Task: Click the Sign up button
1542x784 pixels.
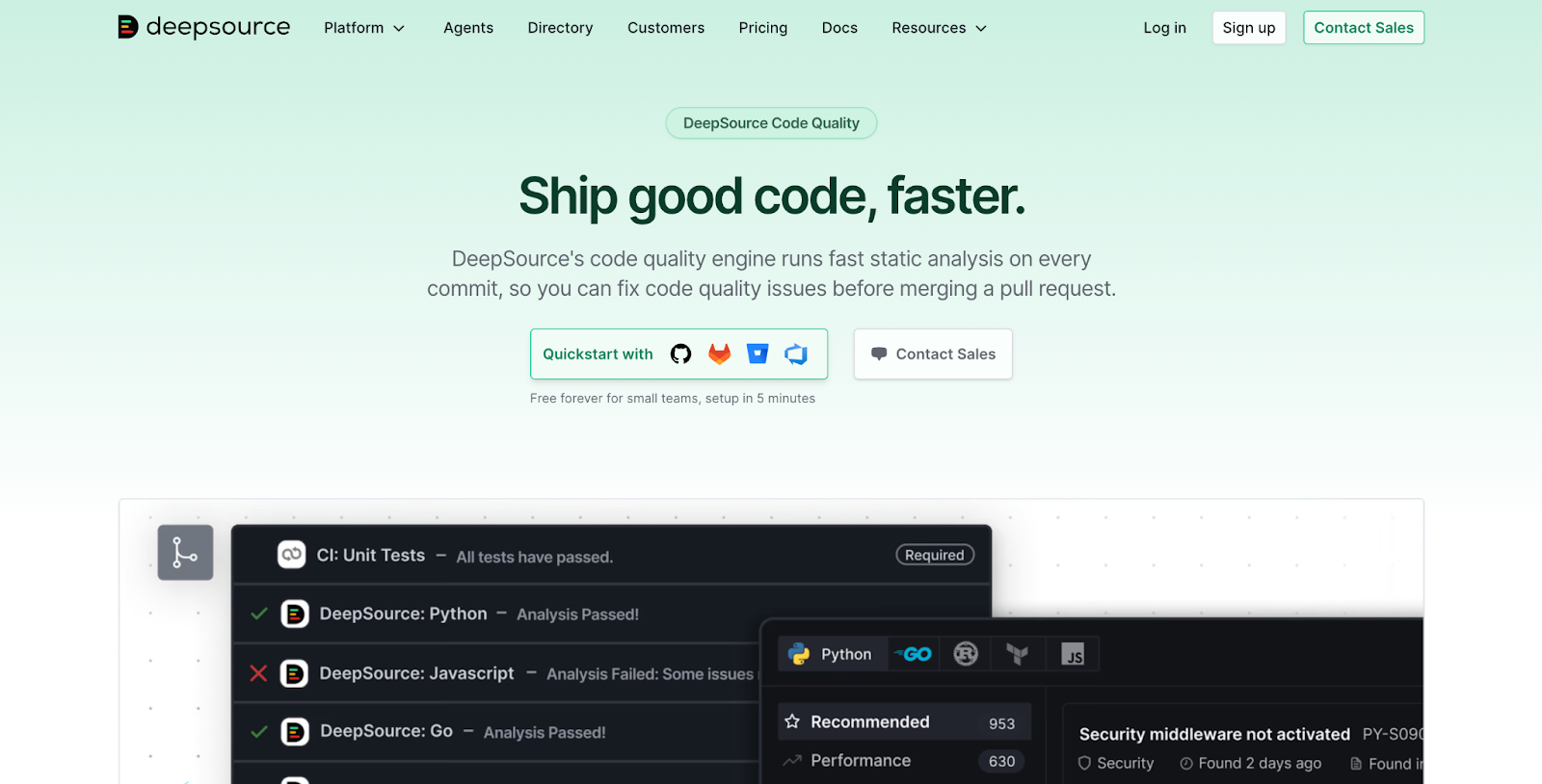Action: coord(1249,28)
